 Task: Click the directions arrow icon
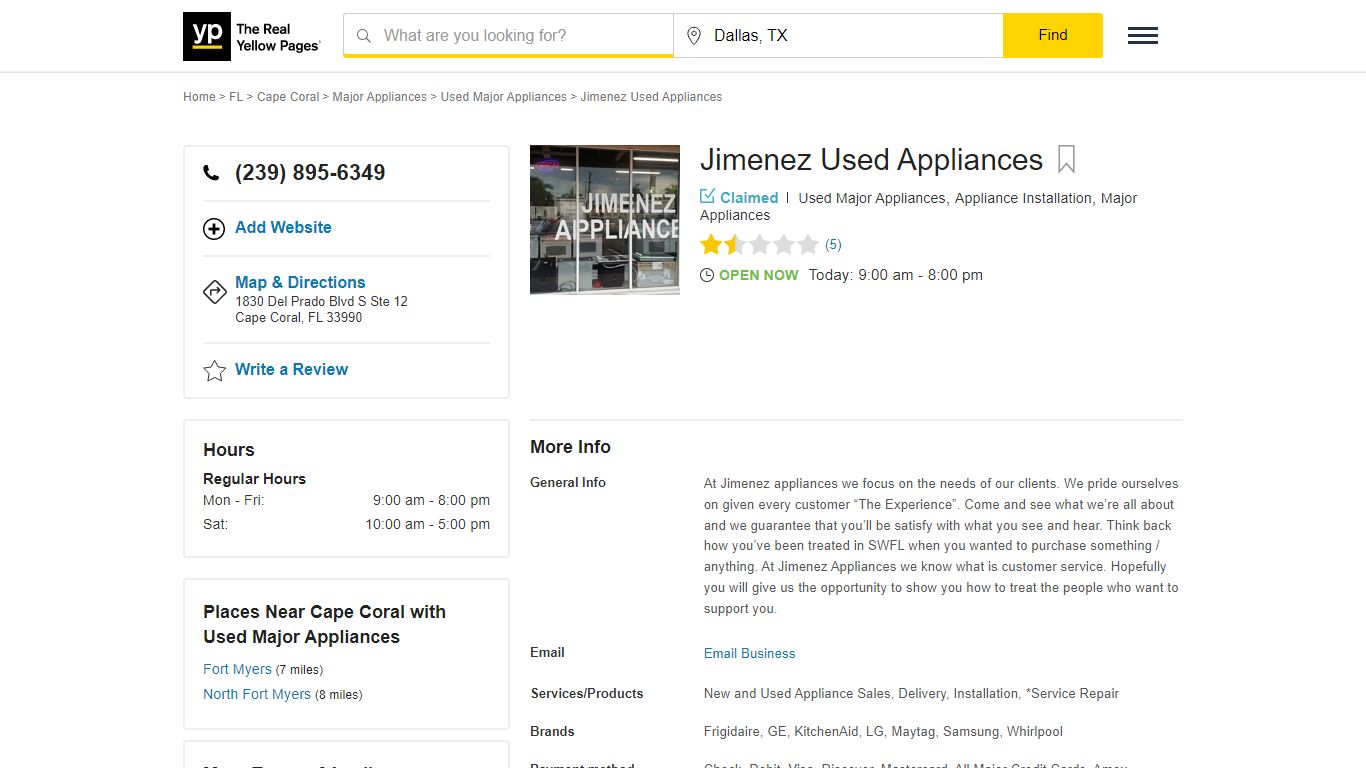[x=214, y=291]
